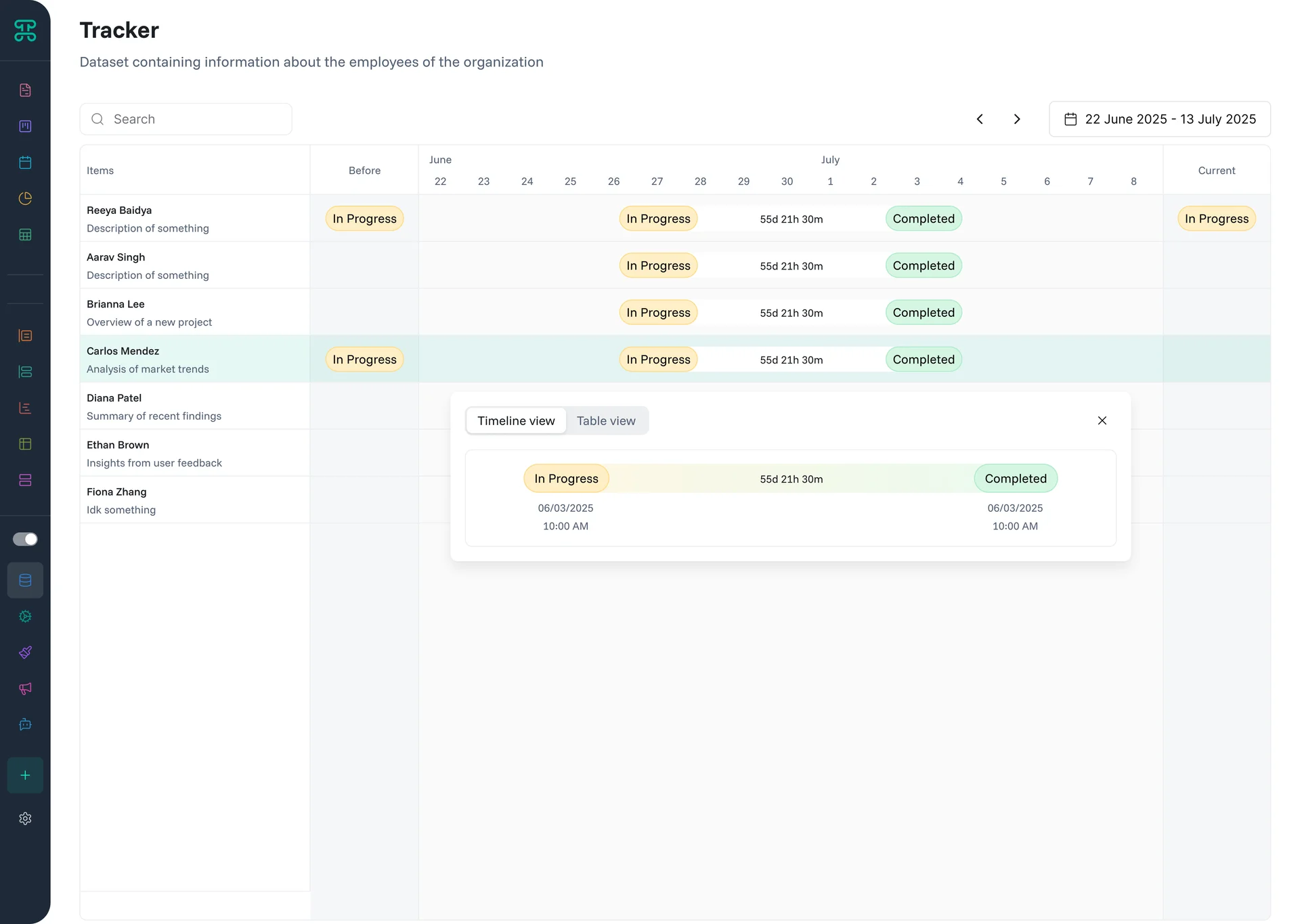Click the yellow pie chart icon

pyautogui.click(x=25, y=198)
